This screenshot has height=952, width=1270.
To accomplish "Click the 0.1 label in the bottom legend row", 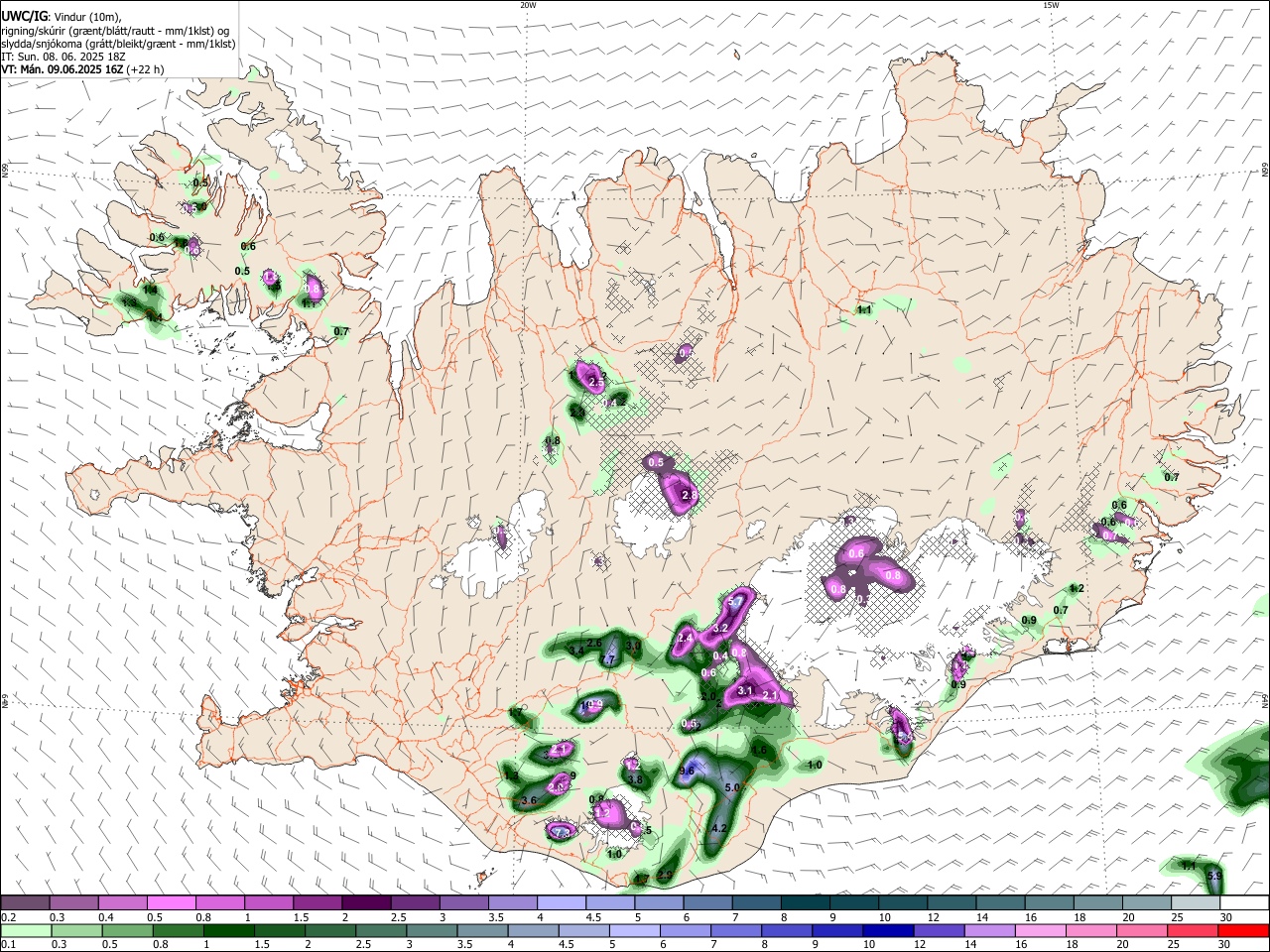I will (x=9, y=944).
